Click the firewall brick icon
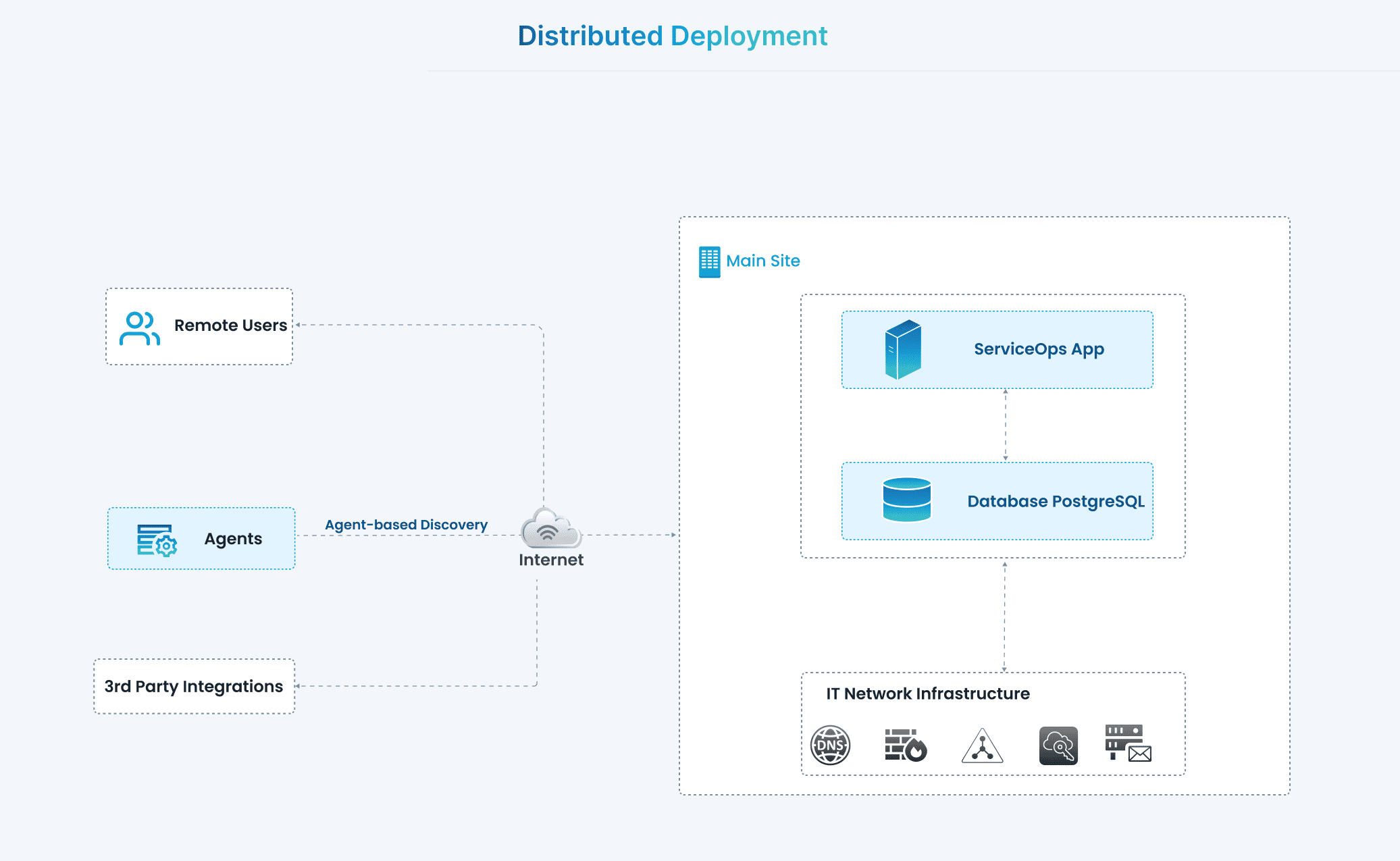Screen dimensions: 1400x861 tap(906, 745)
